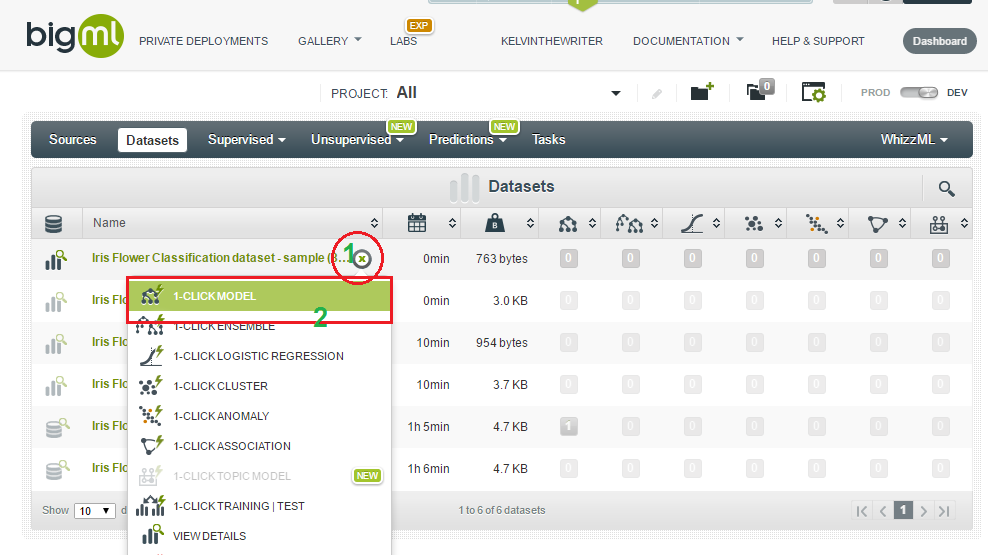This screenshot has height=555, width=988.
Task: Click the source dataset icon in the 1h 6min row
Action: 57,470
